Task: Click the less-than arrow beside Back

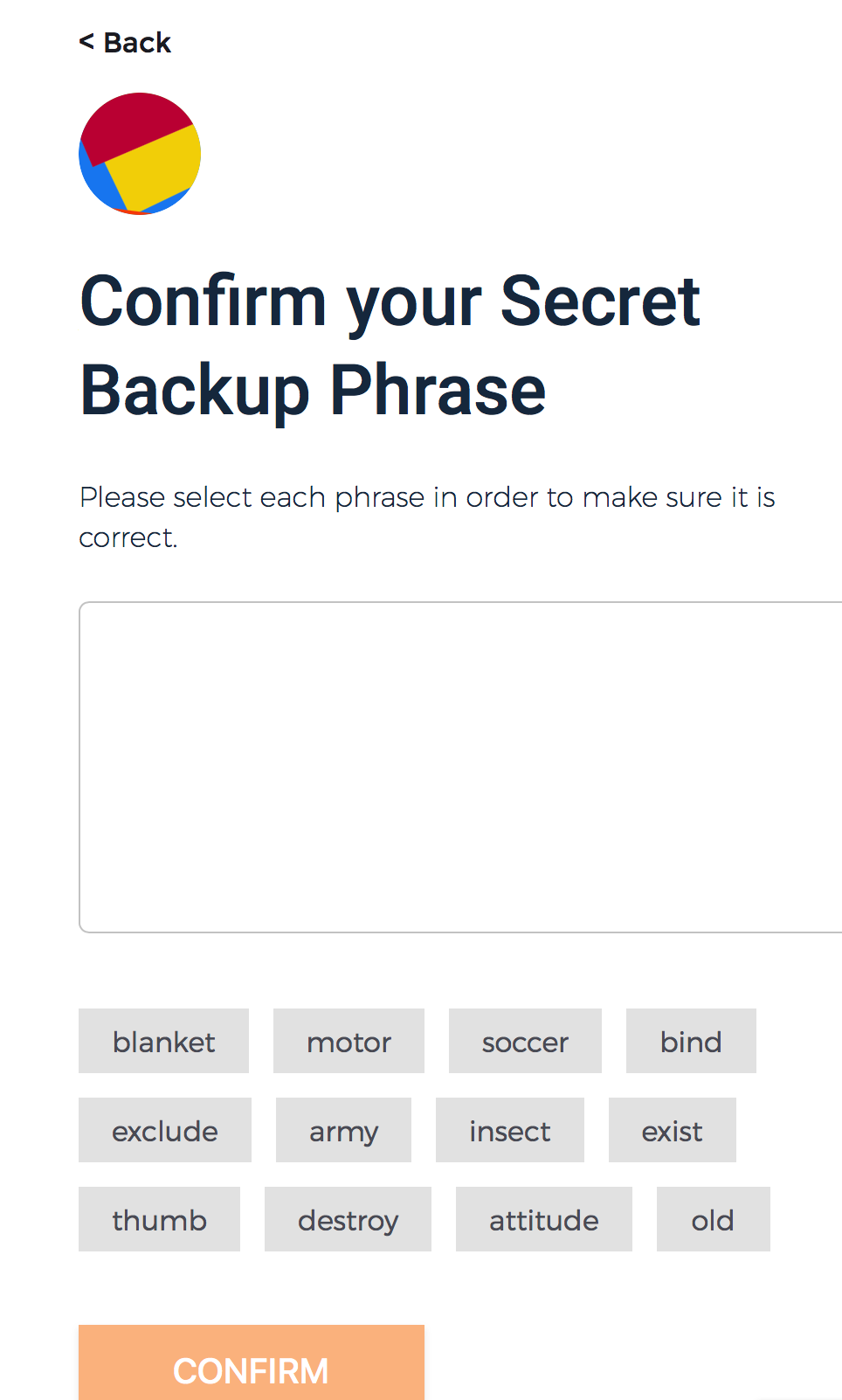Action: point(86,41)
